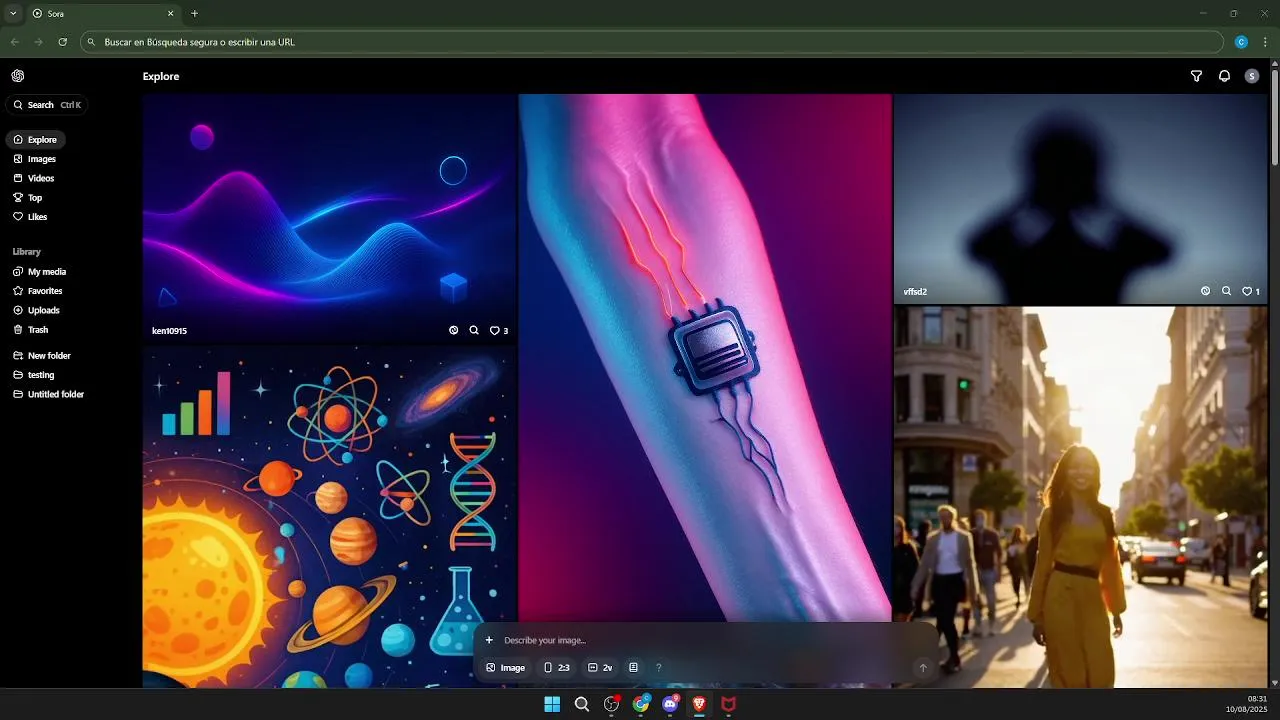Open notifications bell
Viewport: 1280px width, 720px height.
pos(1224,76)
